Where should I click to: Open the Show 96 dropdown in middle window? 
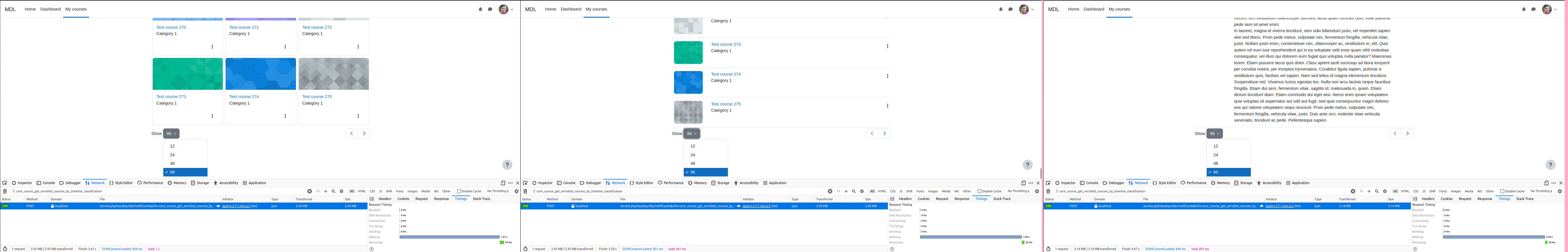pos(692,134)
